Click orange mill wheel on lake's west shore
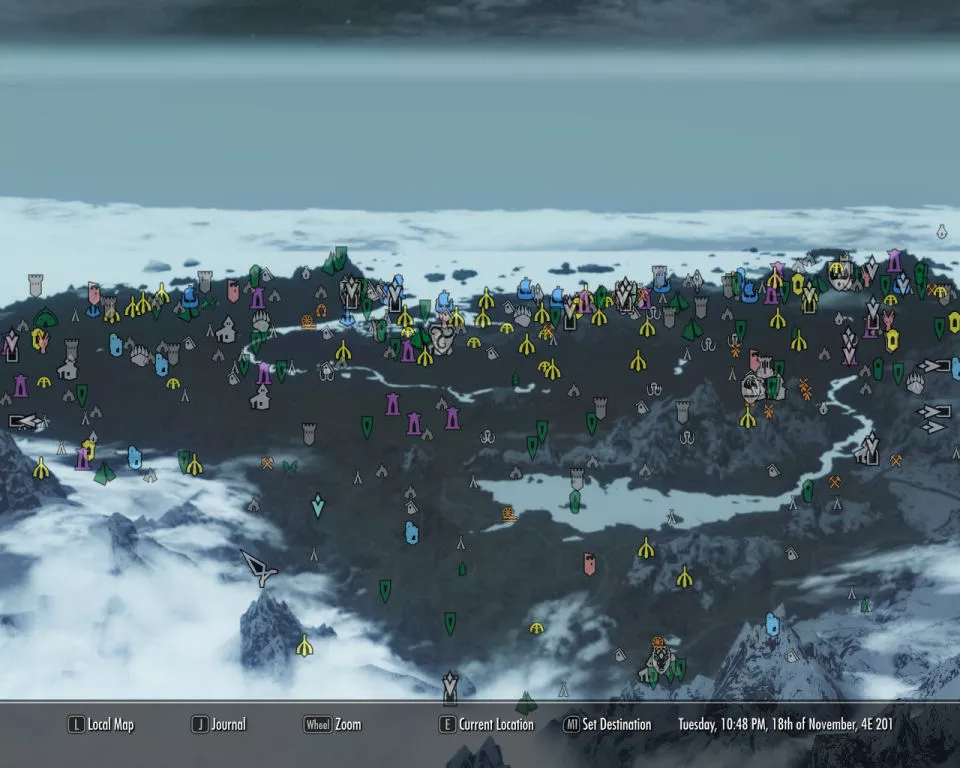The image size is (960, 768). click(x=508, y=513)
